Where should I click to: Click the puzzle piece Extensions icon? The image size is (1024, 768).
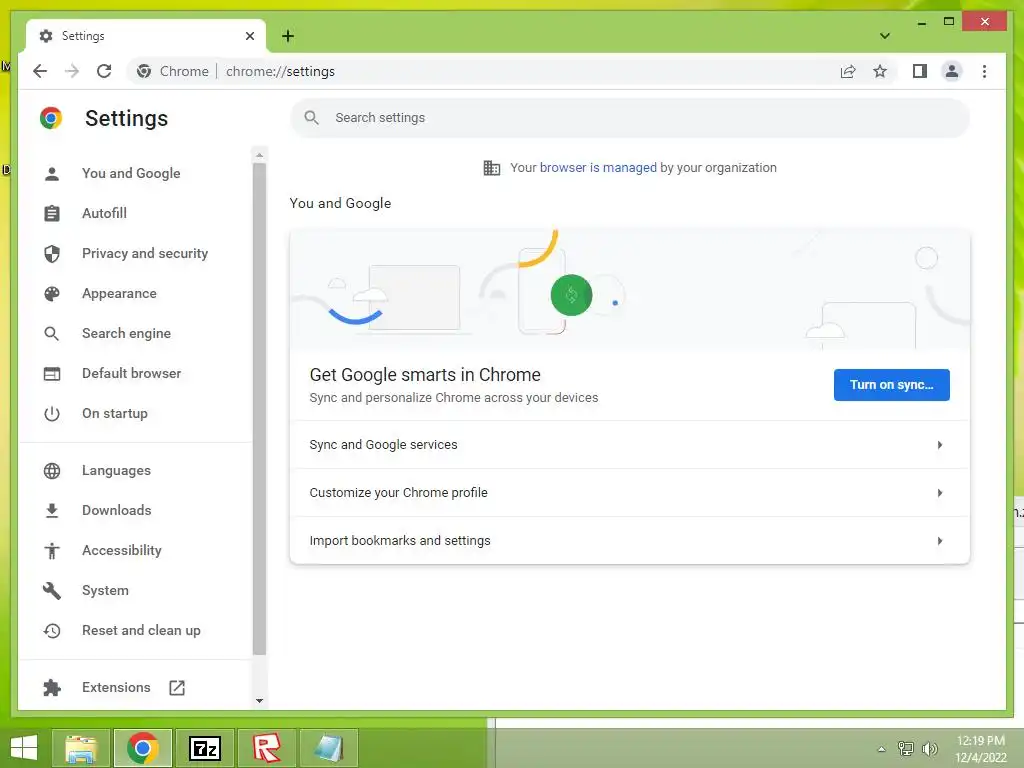click(x=52, y=688)
